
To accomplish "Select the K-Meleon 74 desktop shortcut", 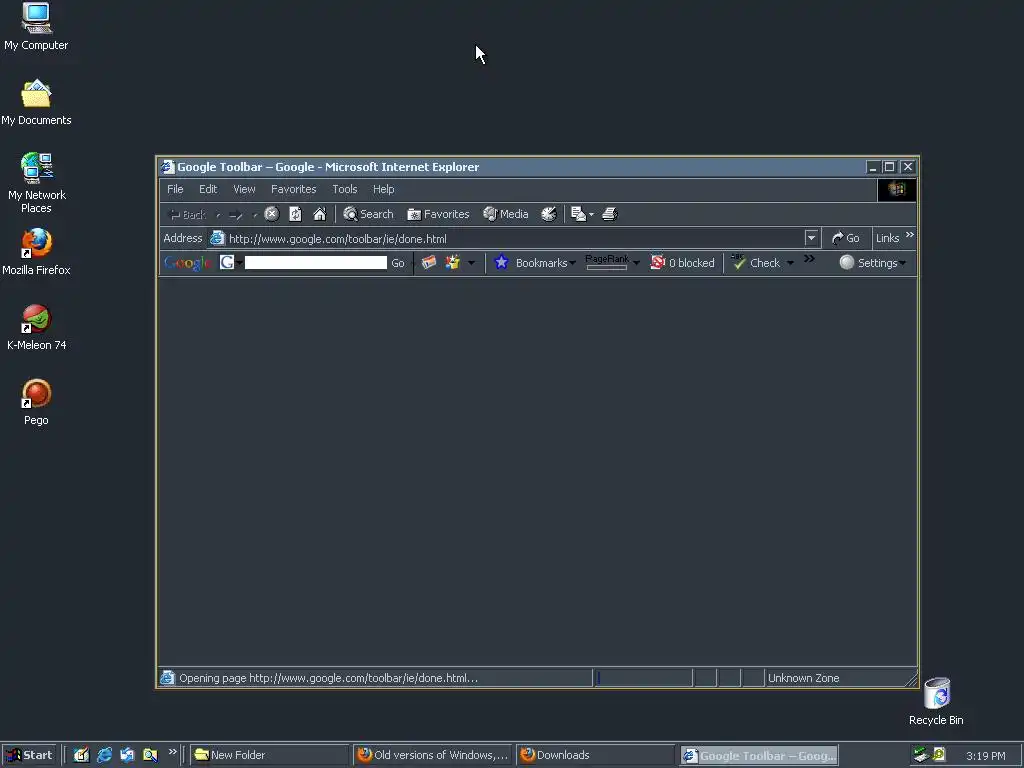I will pyautogui.click(x=37, y=328).
